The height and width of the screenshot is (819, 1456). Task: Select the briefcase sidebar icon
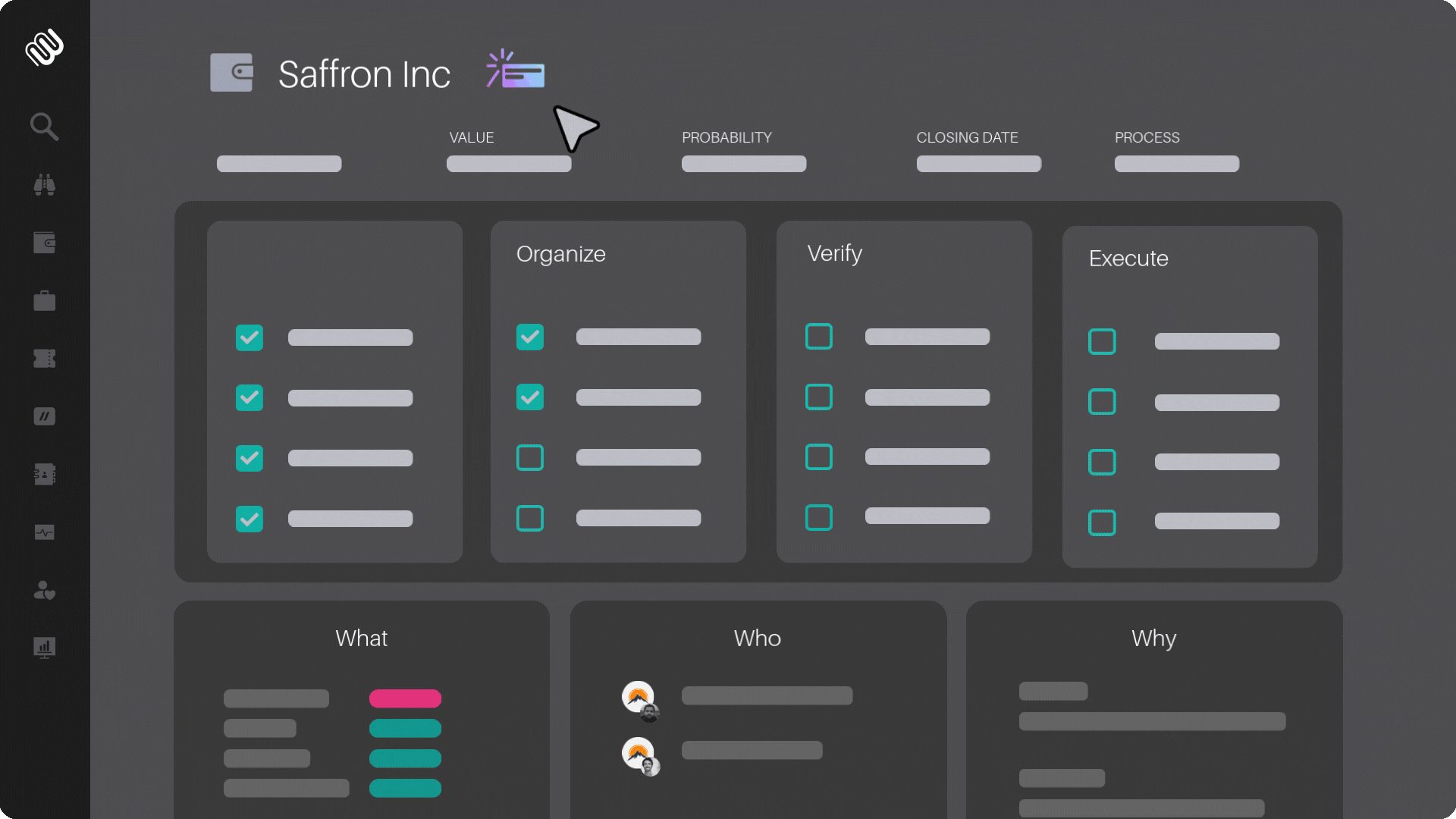44,301
